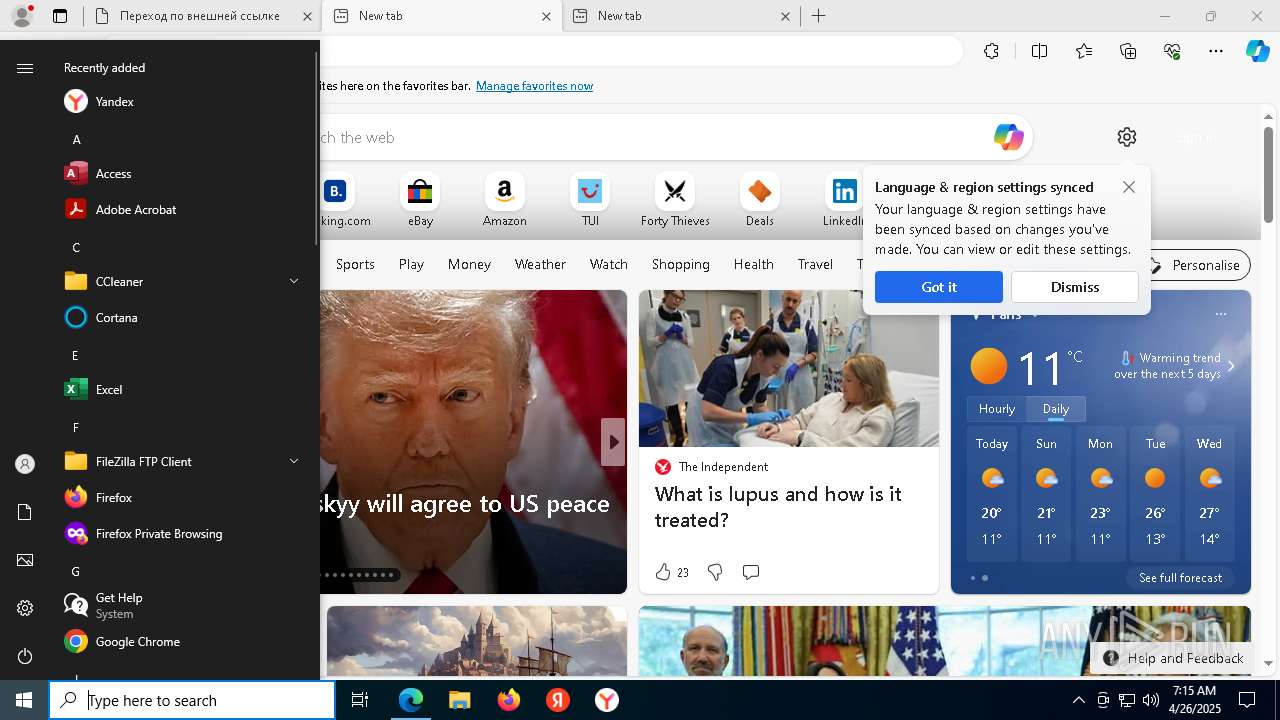The image size is (1280, 720).
Task: Open Edge Collections icon
Action: (1128, 51)
